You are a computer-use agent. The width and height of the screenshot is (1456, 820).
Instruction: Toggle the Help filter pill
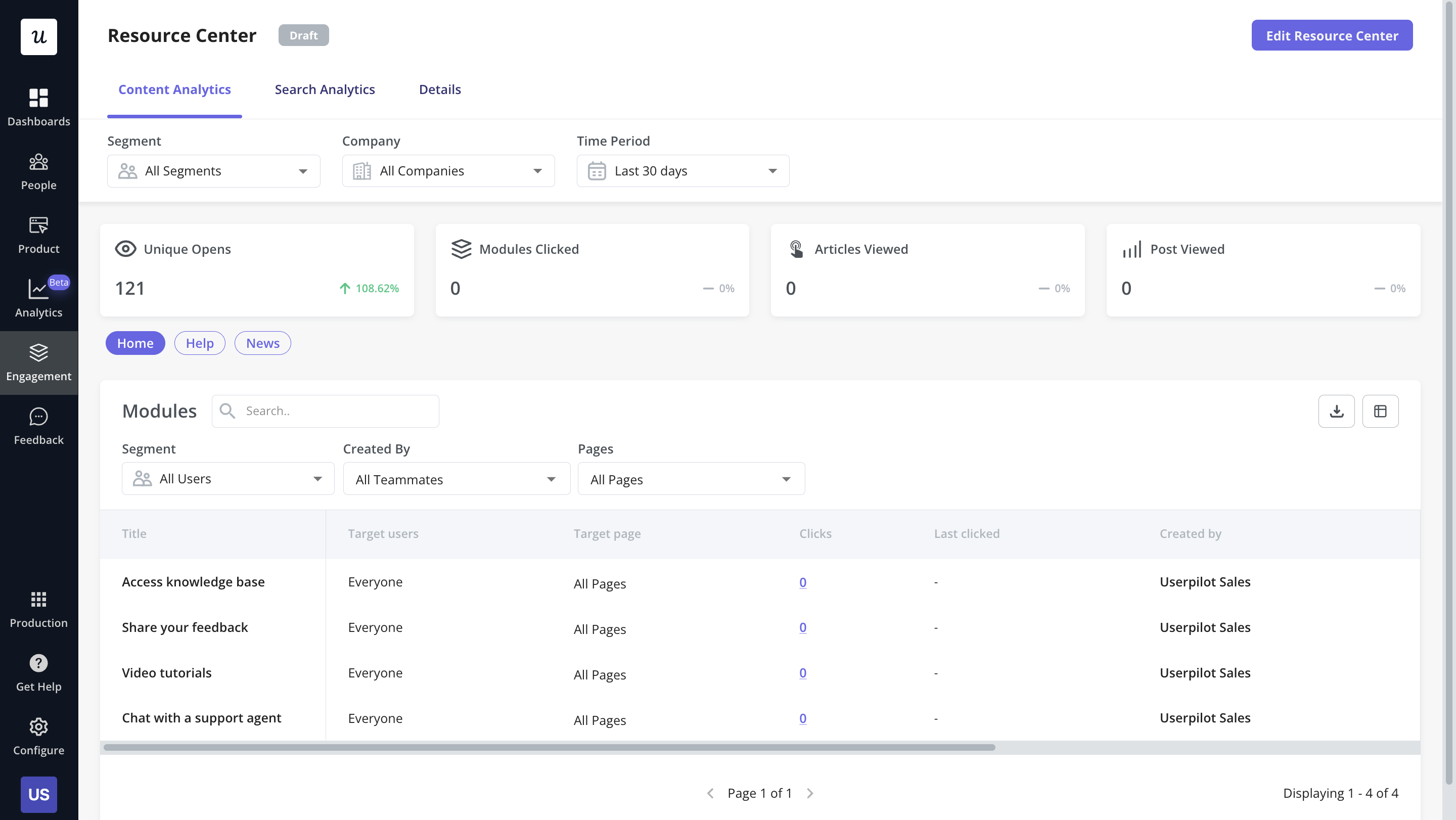tap(200, 343)
